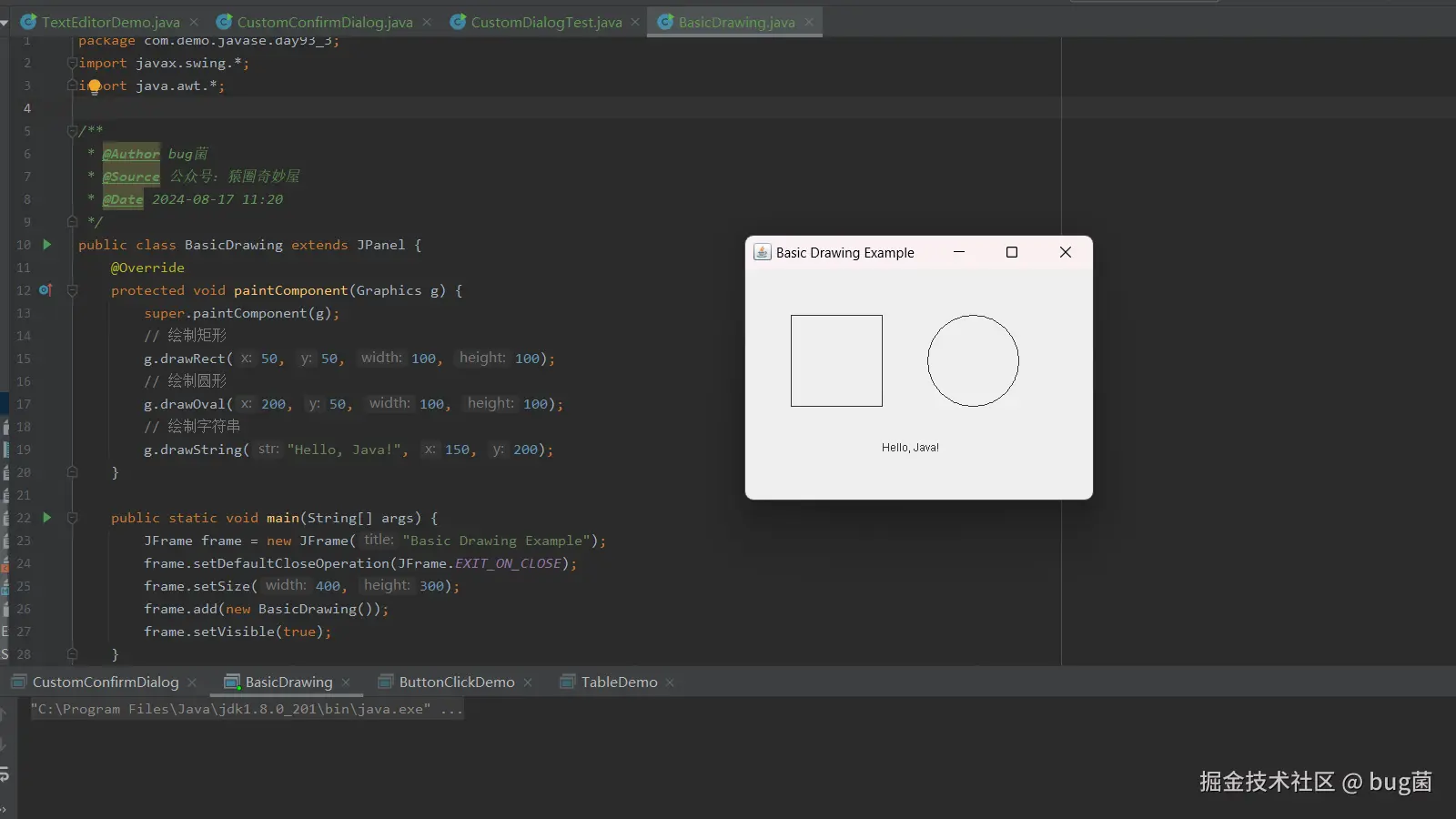Open the TextEditorDemo.java tab
This screenshot has width=1456, height=819.
(110, 22)
